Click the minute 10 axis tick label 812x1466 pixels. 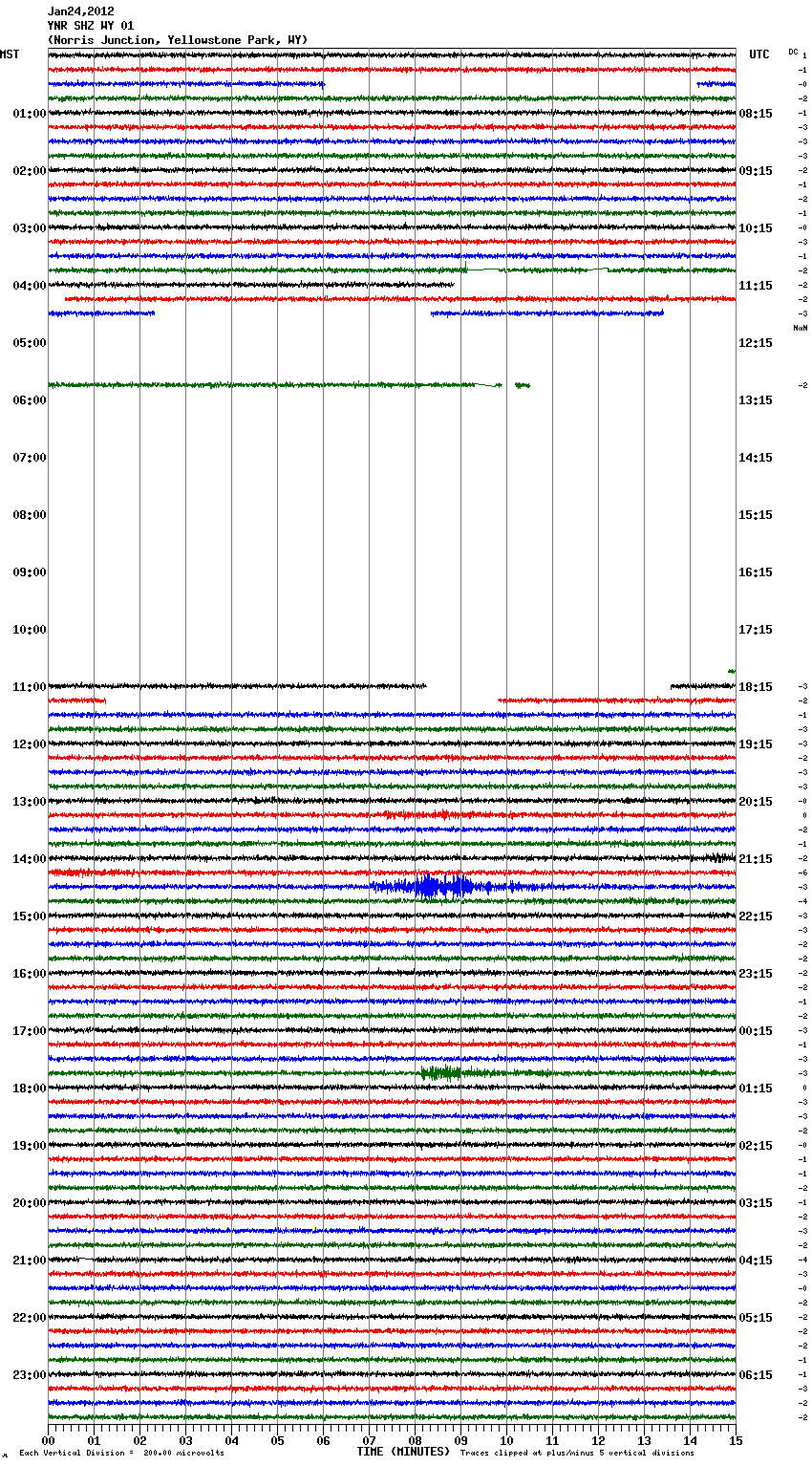point(506,1440)
